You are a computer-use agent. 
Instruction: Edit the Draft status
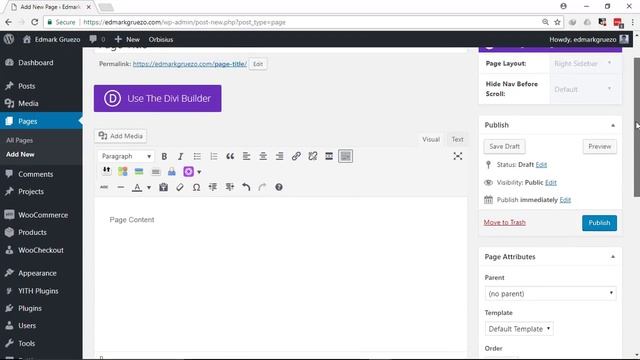541,164
